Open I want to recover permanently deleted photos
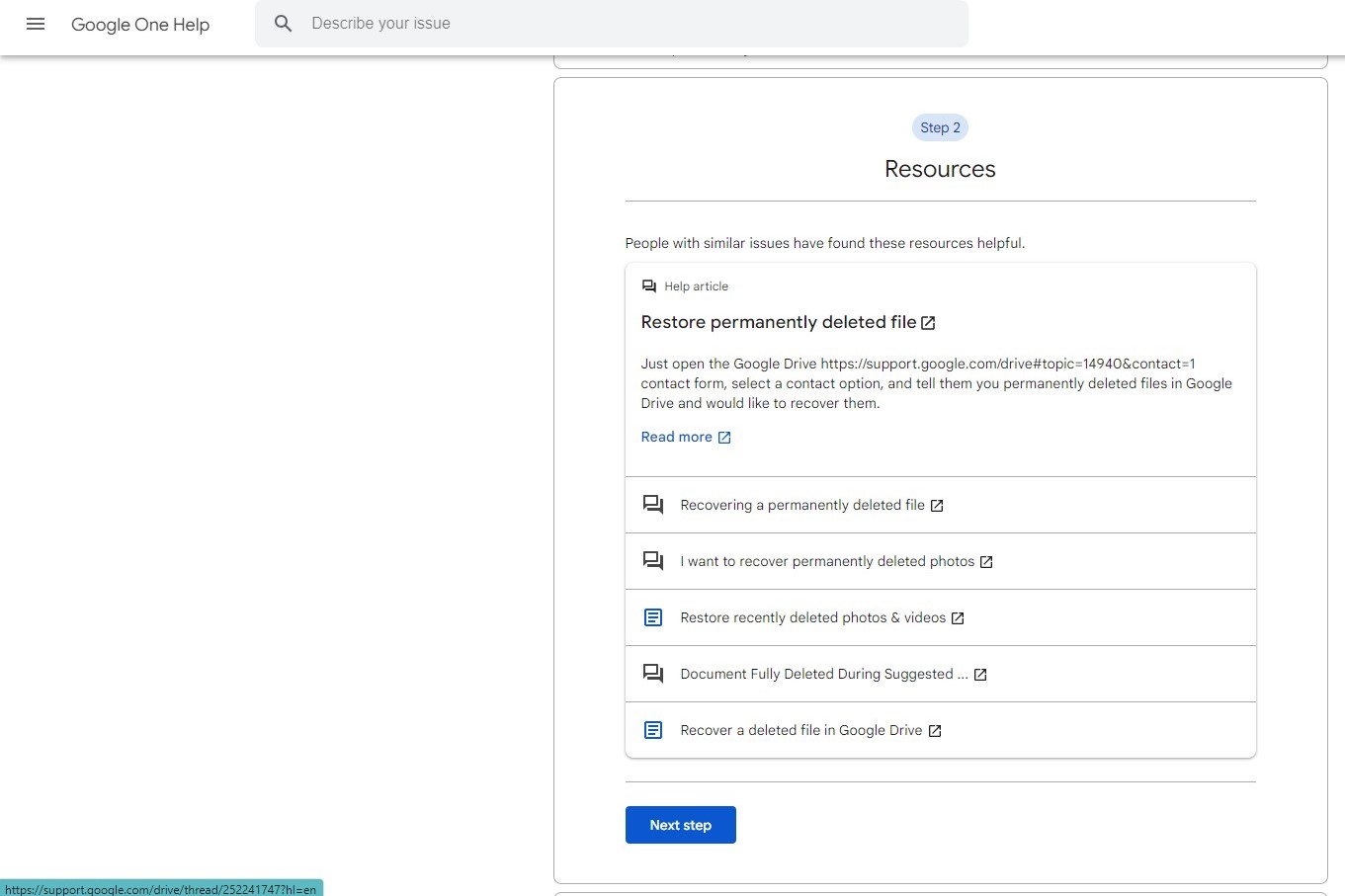The height and width of the screenshot is (896, 1345). (x=827, y=561)
